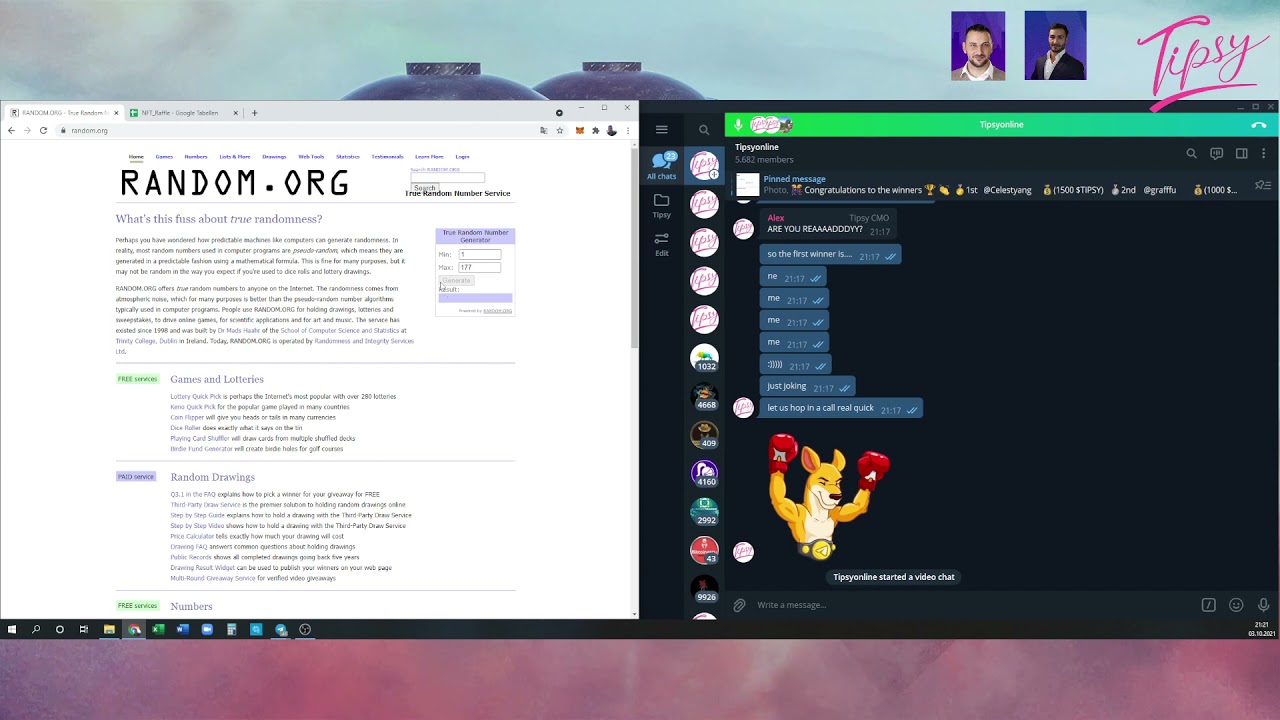This screenshot has height=720, width=1280.
Task: Open Telegram from the Windows taskbar
Action: pos(281,630)
